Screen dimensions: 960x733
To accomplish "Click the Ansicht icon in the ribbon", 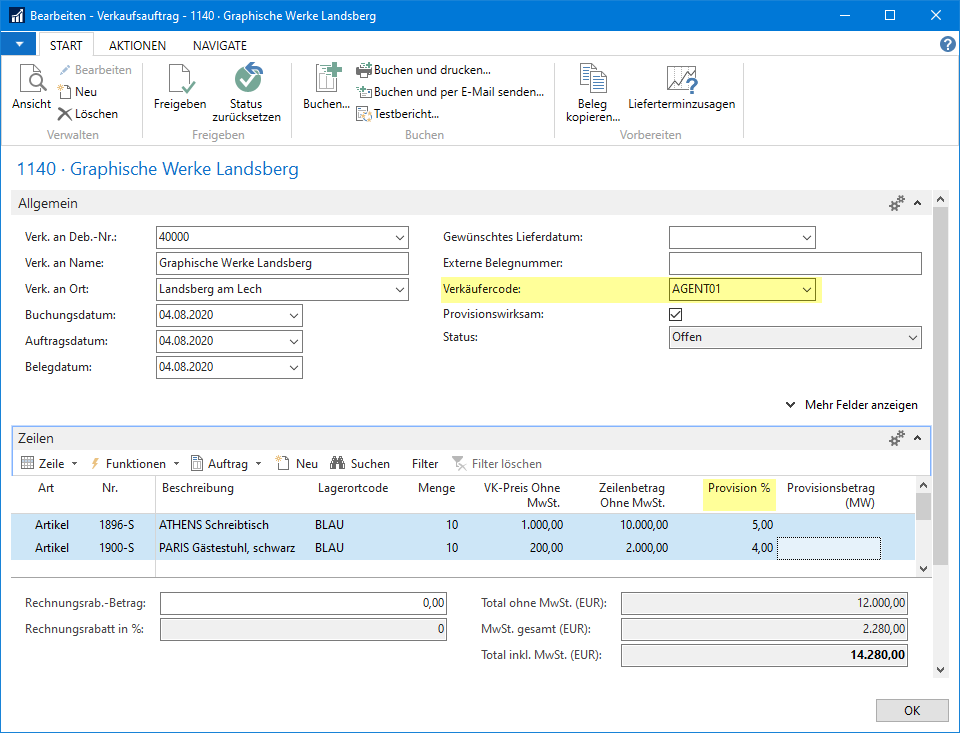I will pos(31,80).
